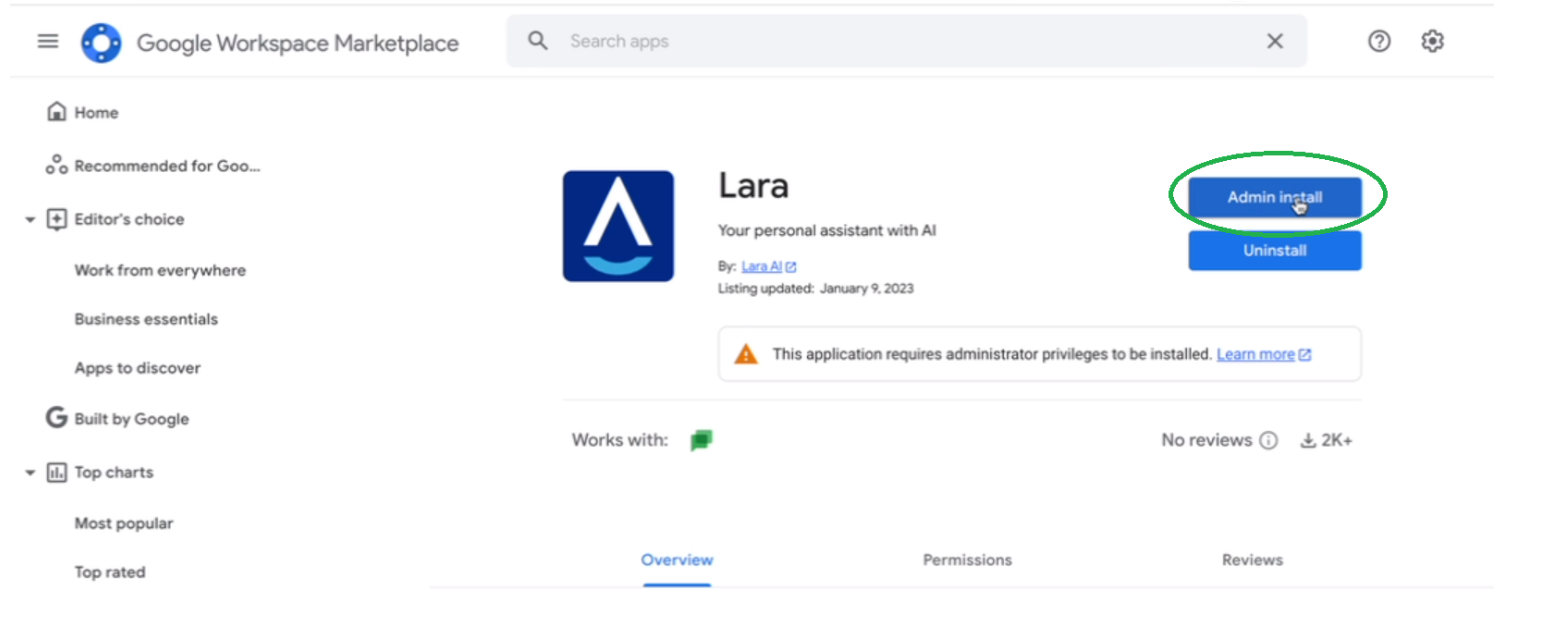
Task: Click the Uninstall button
Action: (1275, 251)
